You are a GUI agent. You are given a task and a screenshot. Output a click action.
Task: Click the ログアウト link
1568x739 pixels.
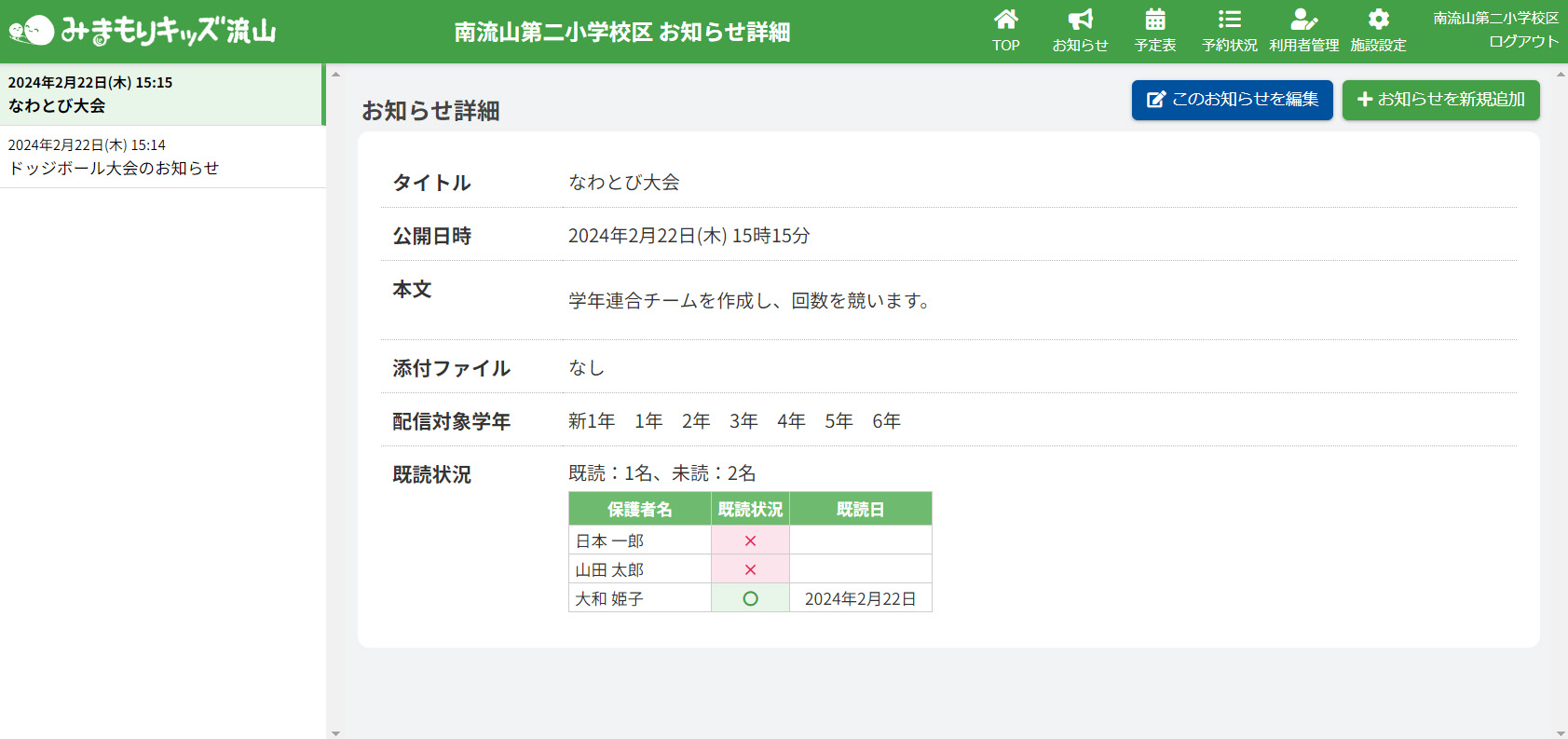pyautogui.click(x=1523, y=42)
